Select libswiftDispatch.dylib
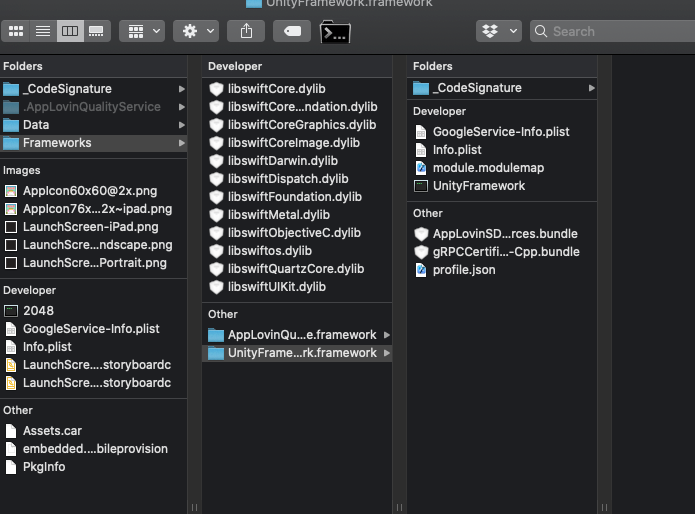The image size is (695, 514). coord(297,179)
